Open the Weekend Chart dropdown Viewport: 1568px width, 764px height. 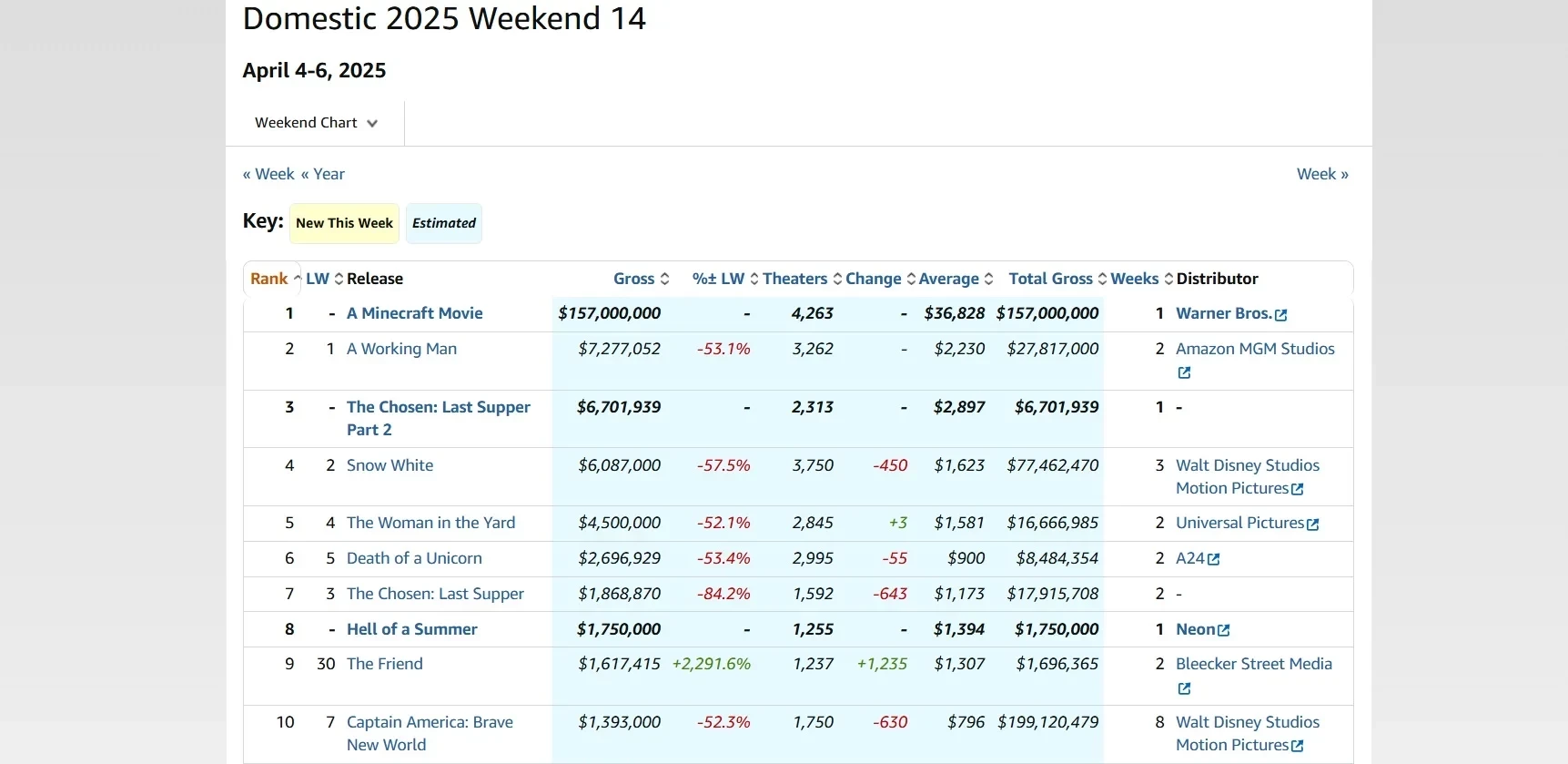tap(315, 123)
